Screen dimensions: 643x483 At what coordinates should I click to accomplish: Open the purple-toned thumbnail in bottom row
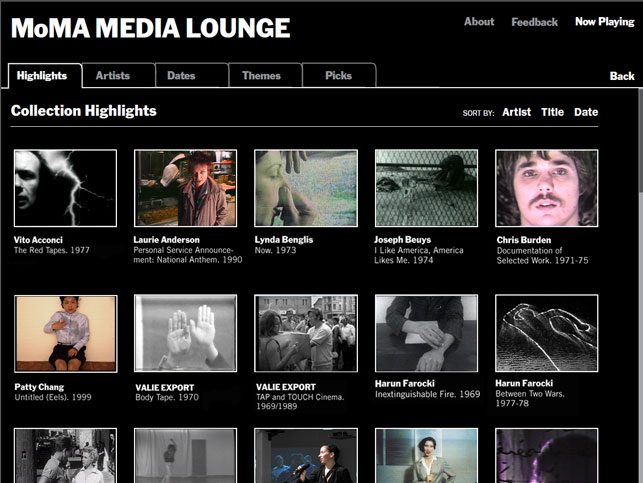pyautogui.click(x=547, y=456)
